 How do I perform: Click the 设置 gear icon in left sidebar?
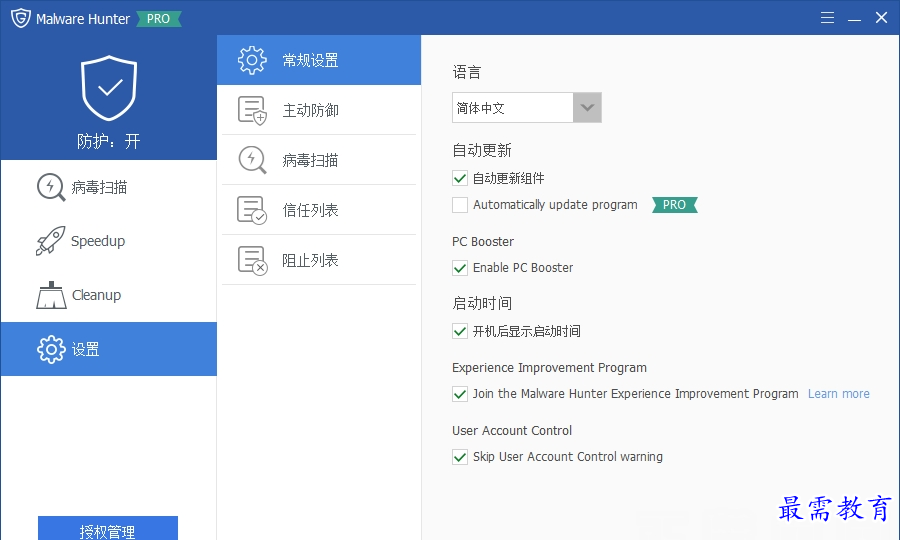51,349
